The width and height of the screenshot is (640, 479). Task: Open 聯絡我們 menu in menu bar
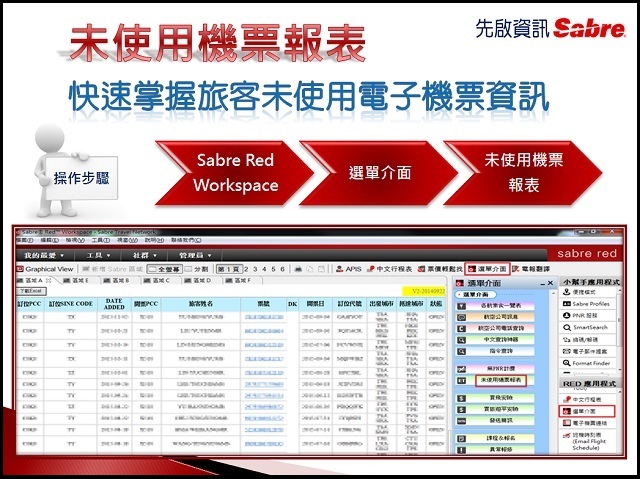[186, 240]
